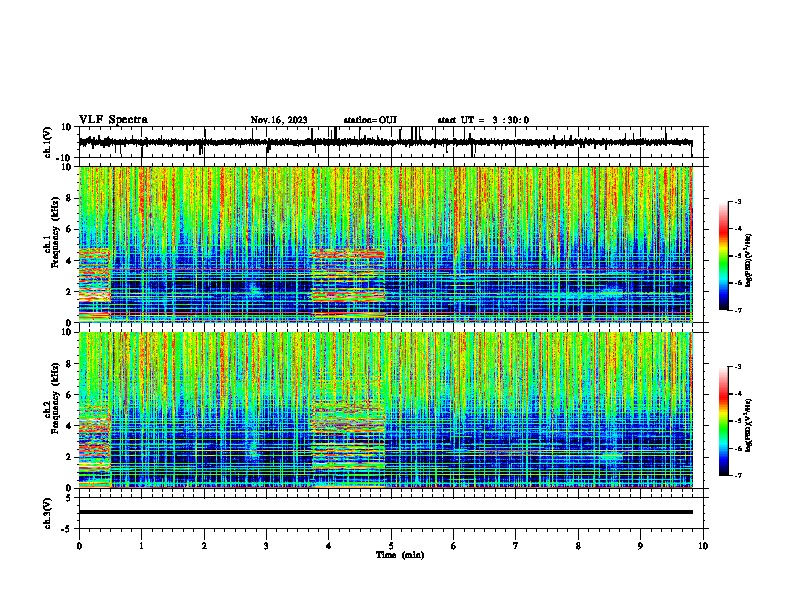Click time axis tick label "4"
Image resolution: width=792 pixels, height=612 pixels.
329,546
